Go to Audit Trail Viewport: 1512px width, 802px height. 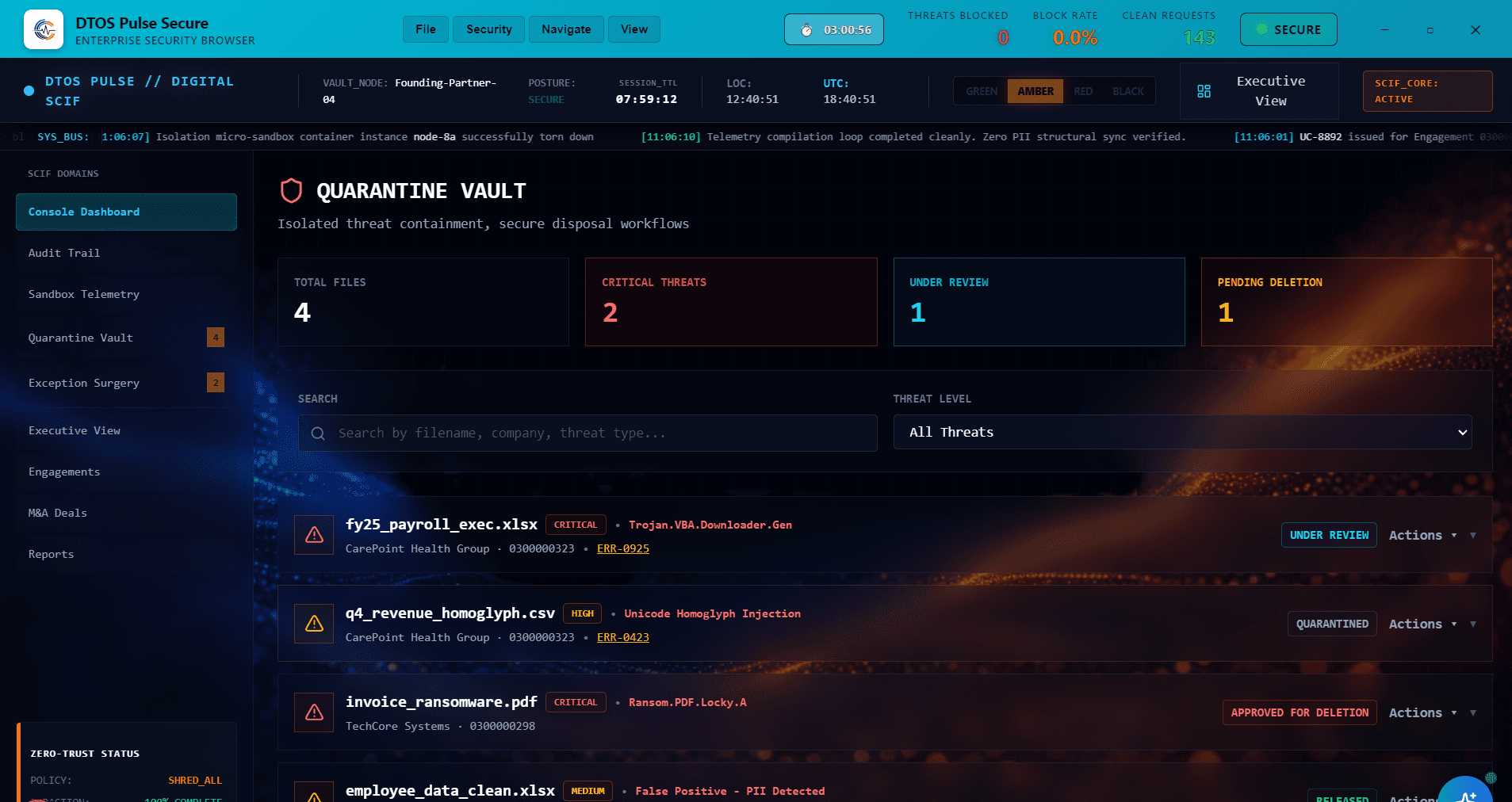pos(126,254)
